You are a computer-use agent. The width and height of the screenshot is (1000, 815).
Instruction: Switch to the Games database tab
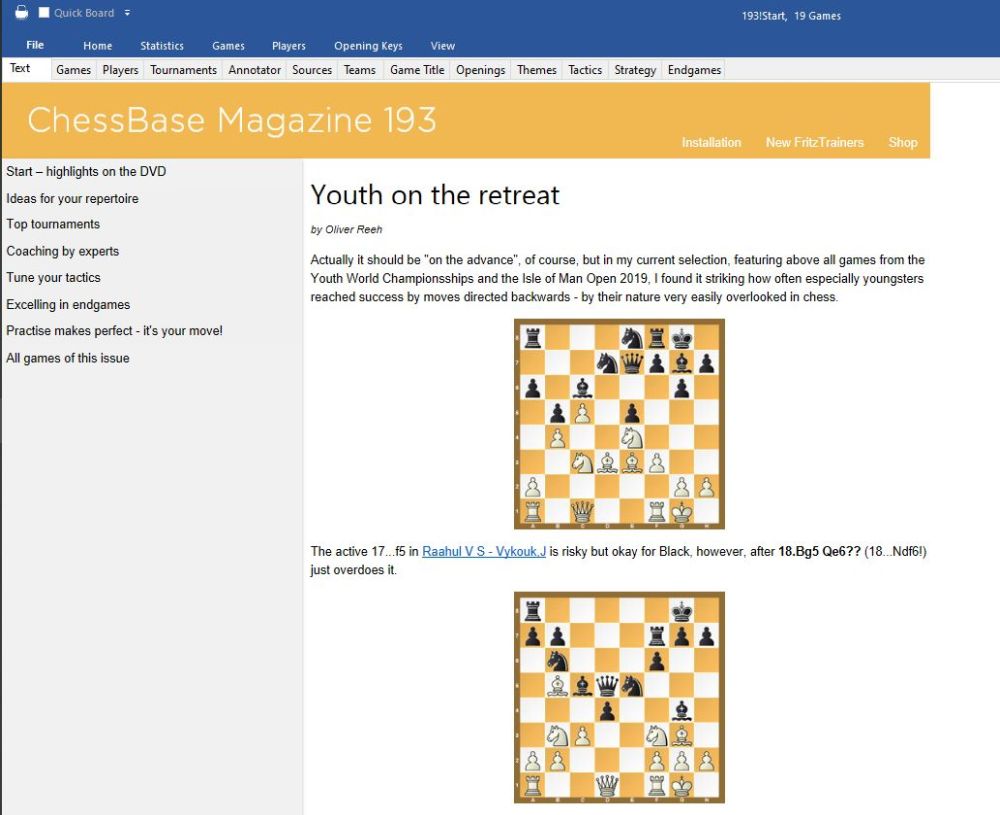click(73, 70)
